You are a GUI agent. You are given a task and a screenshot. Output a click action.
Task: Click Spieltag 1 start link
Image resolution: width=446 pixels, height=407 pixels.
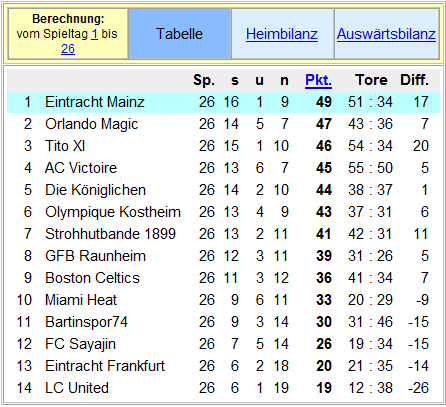pos(95,34)
